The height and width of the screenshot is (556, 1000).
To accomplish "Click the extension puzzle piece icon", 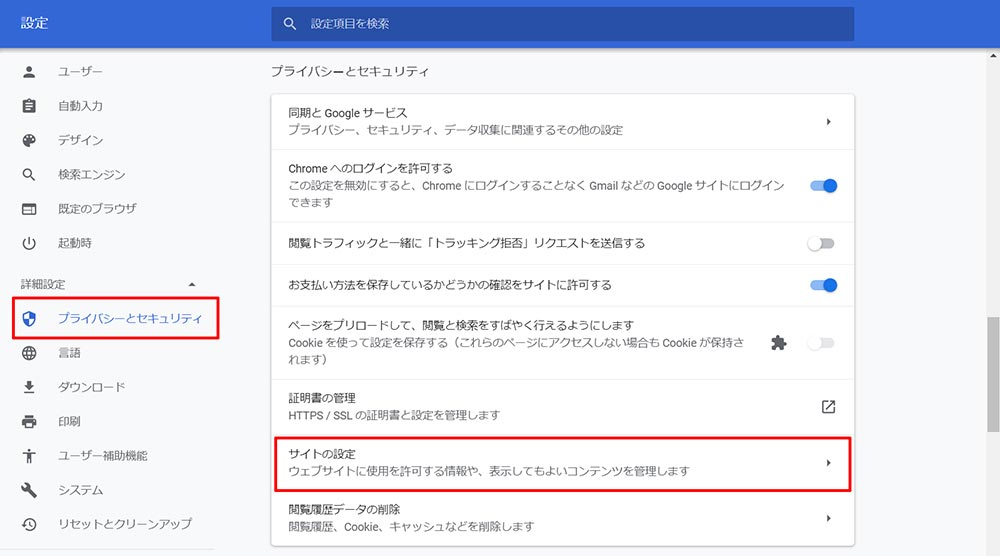I will pos(778,343).
